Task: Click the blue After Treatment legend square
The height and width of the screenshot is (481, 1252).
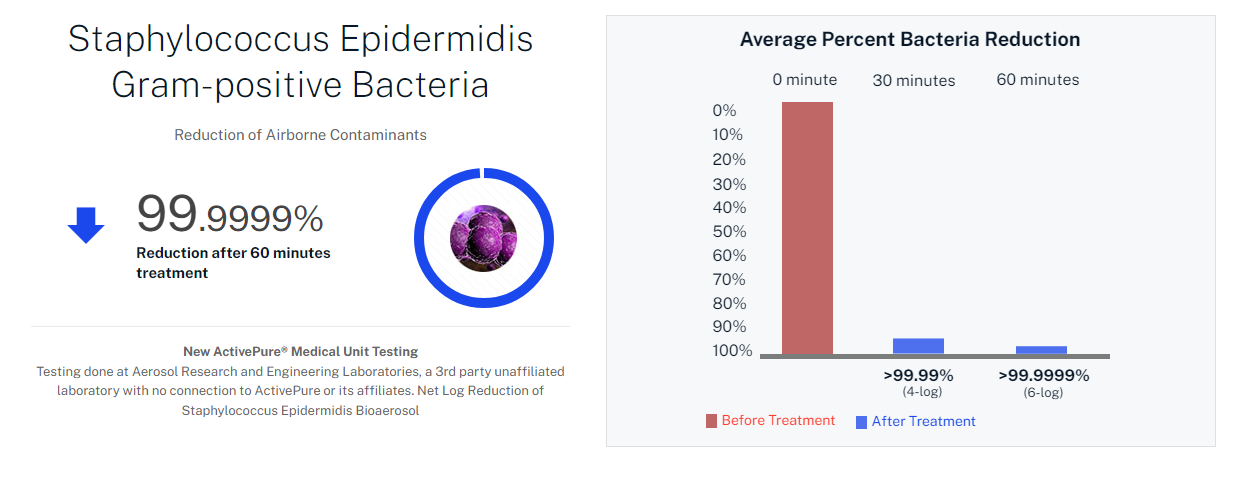Action: click(861, 422)
